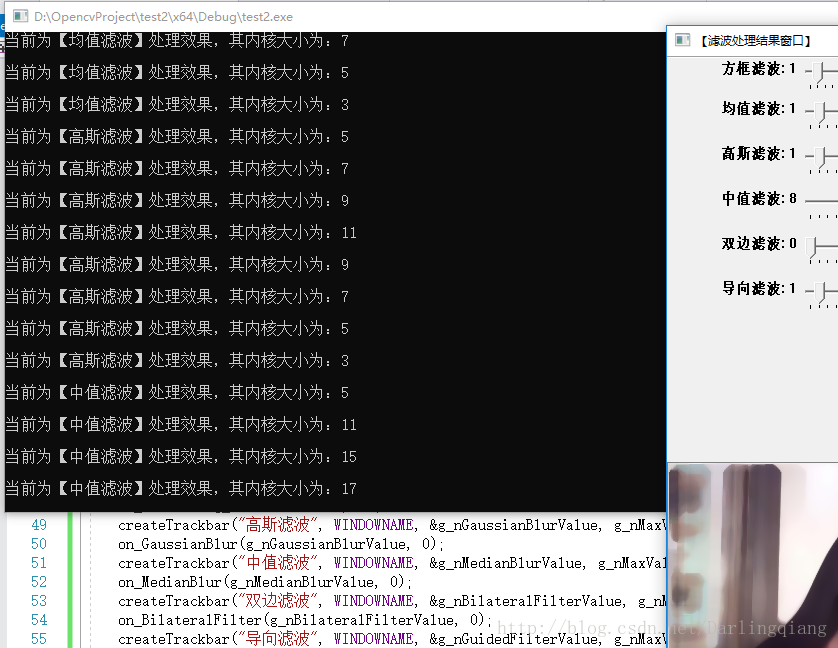838x648 pixels.
Task: Click line number 52 in code editor
Action: click(x=38, y=582)
